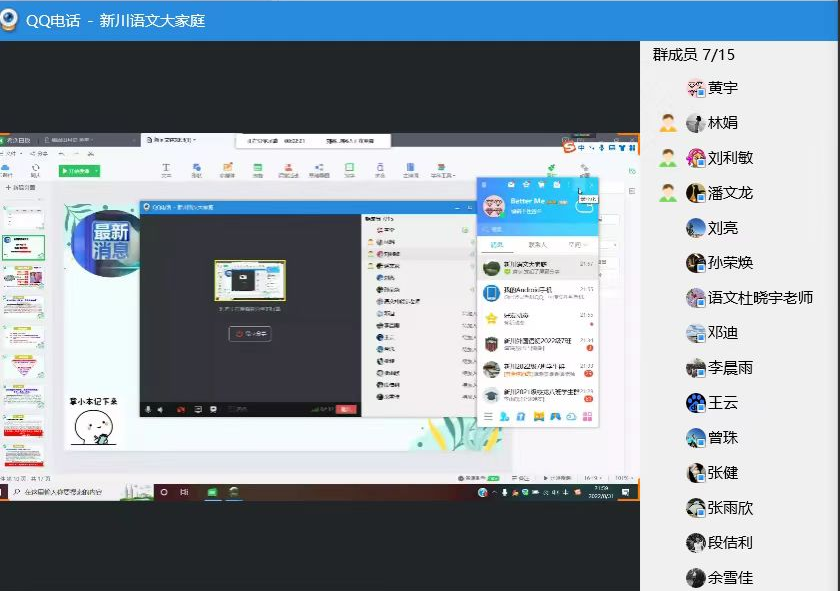
Task: Click the add friend icon at the QQ panel bottom
Action: click(504, 416)
